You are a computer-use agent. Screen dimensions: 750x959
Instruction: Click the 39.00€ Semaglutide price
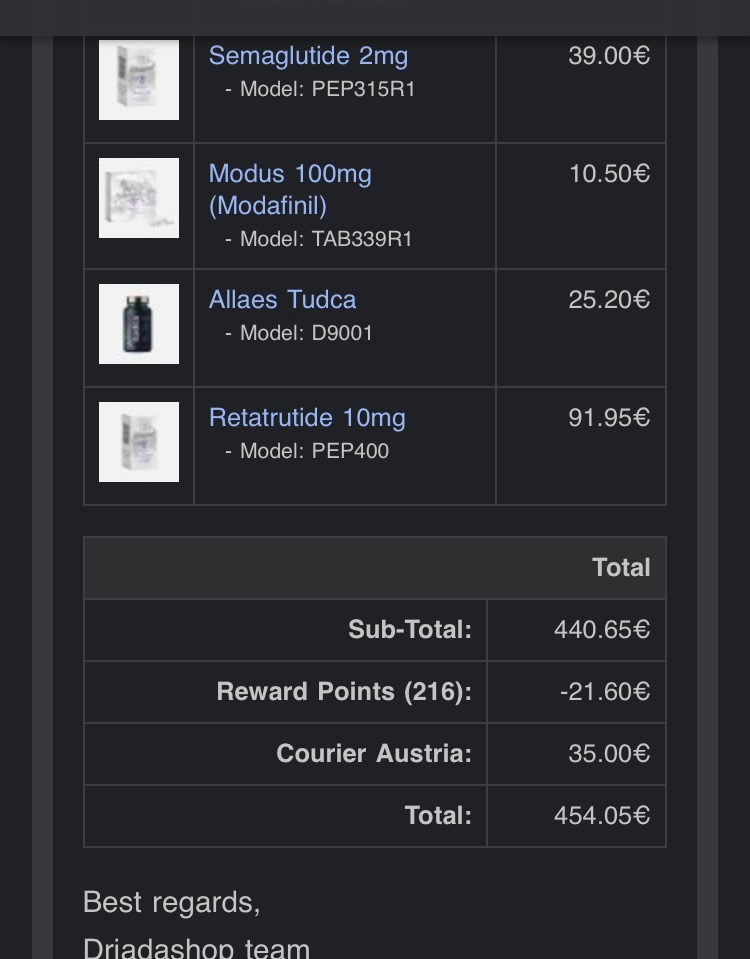click(x=608, y=56)
